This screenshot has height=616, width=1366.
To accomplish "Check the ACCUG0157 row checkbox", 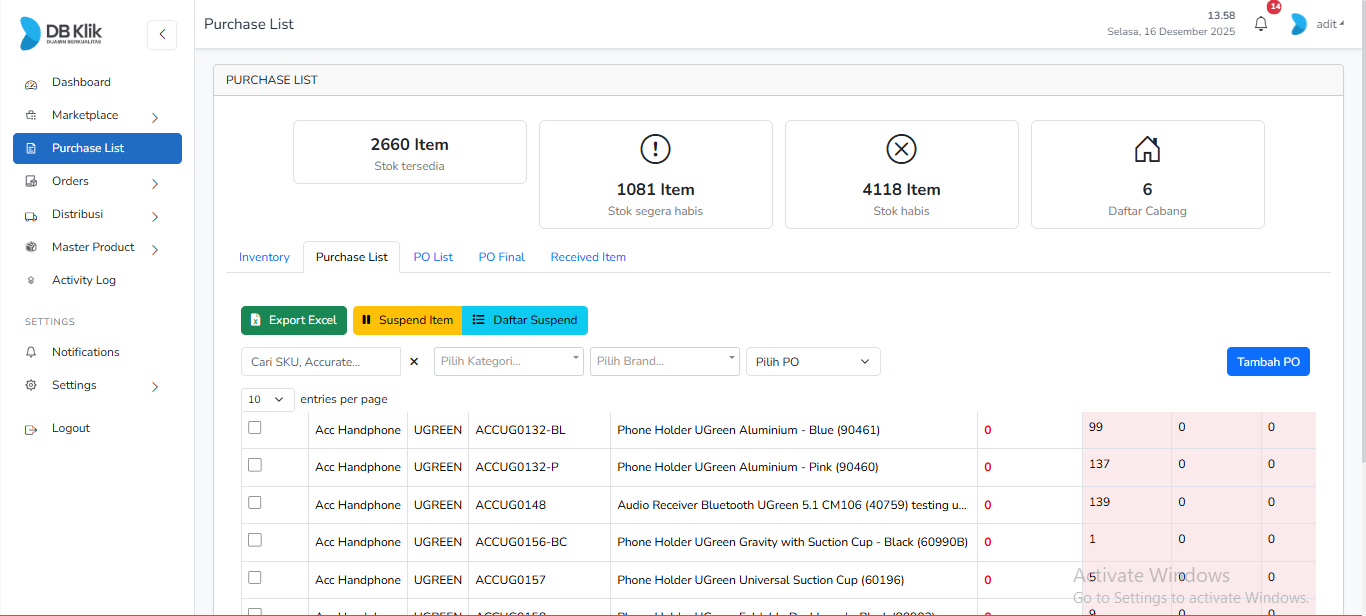I will pos(254,578).
